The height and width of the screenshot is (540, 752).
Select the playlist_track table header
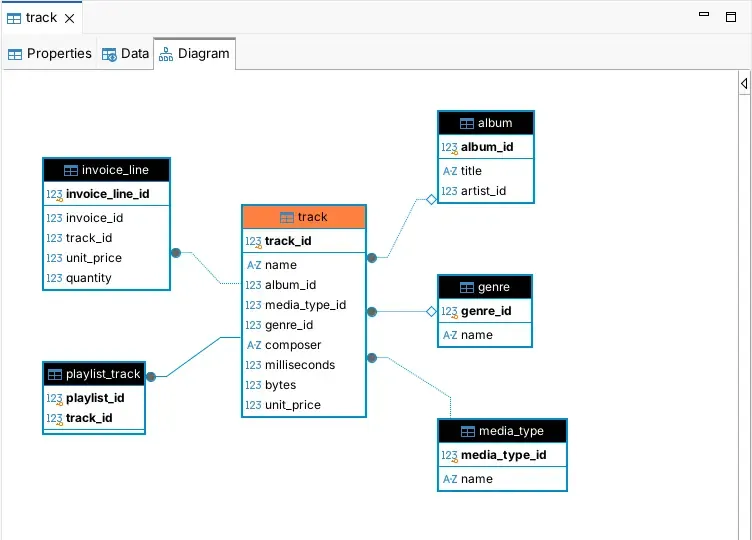(94, 374)
